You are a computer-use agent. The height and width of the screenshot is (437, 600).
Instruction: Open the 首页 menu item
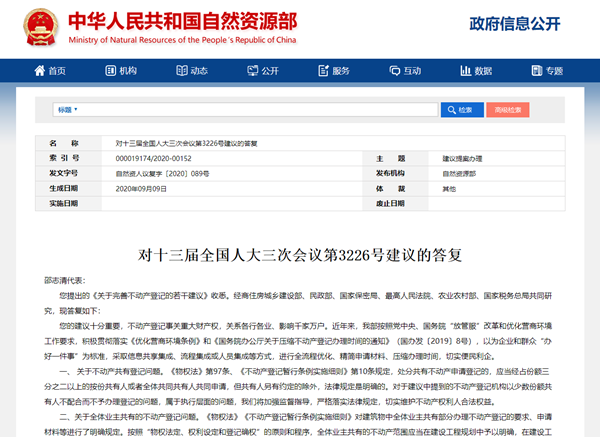56,71
